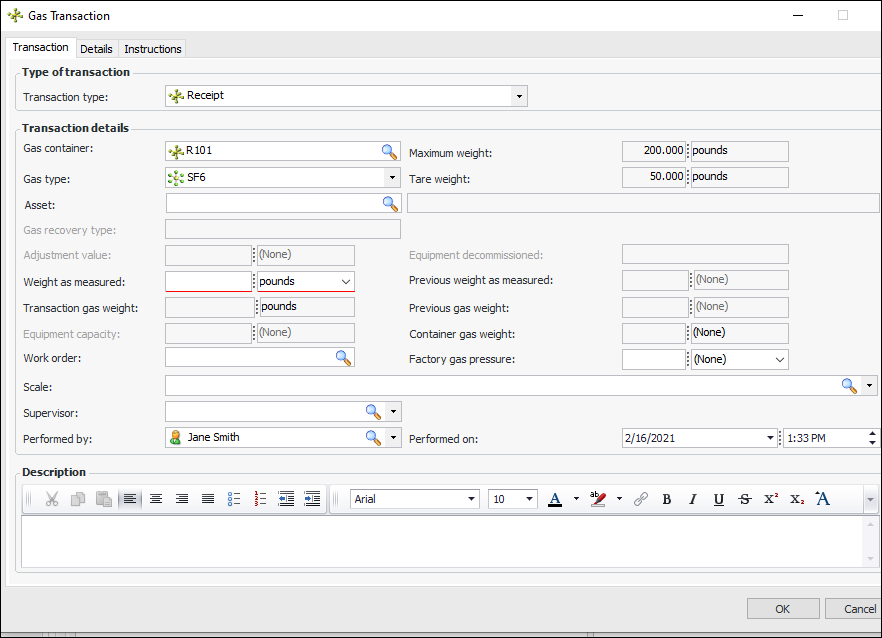Enable justify text alignment
This screenshot has width=882, height=638.
coord(208,499)
